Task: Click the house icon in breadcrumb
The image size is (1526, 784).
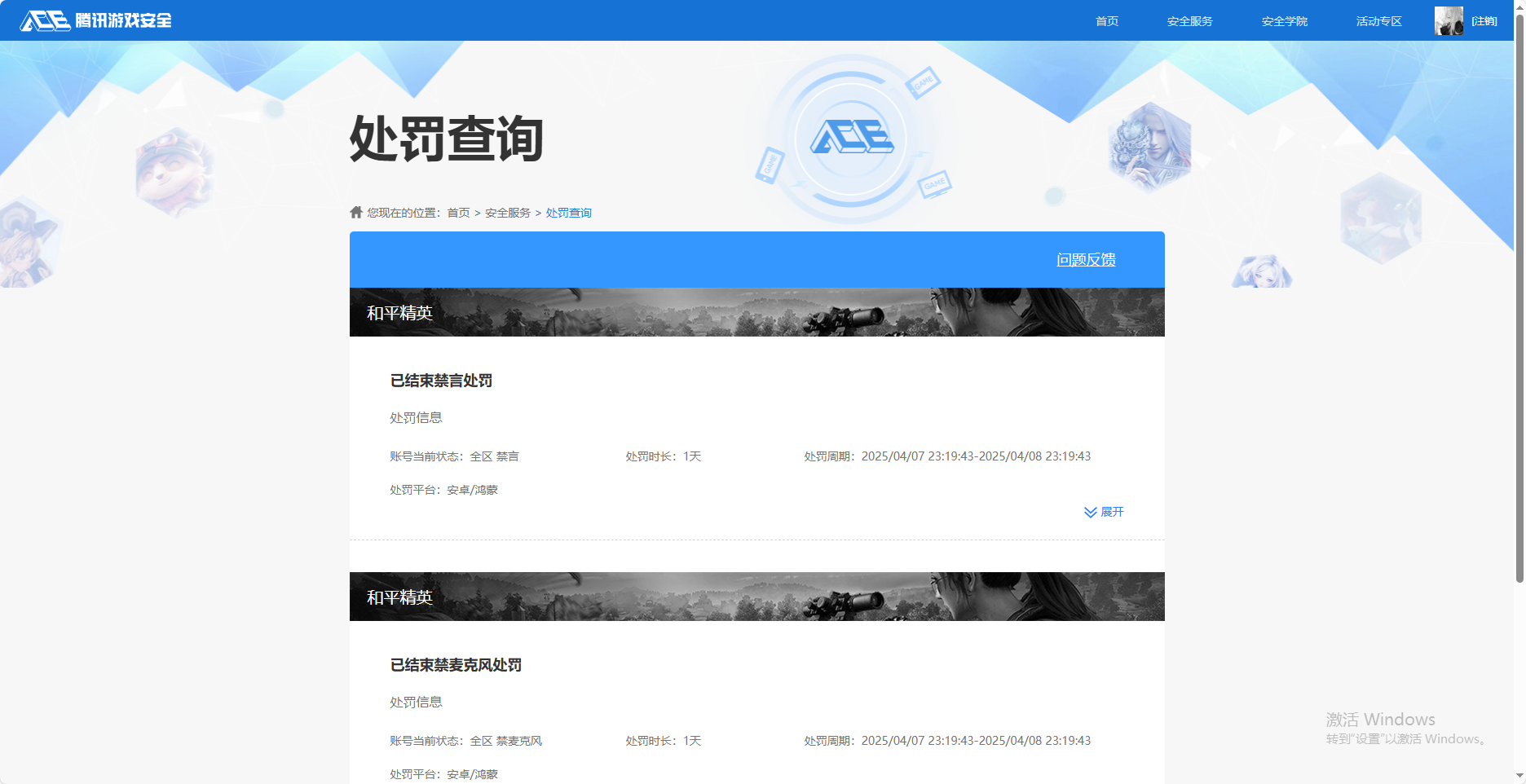Action: (356, 213)
